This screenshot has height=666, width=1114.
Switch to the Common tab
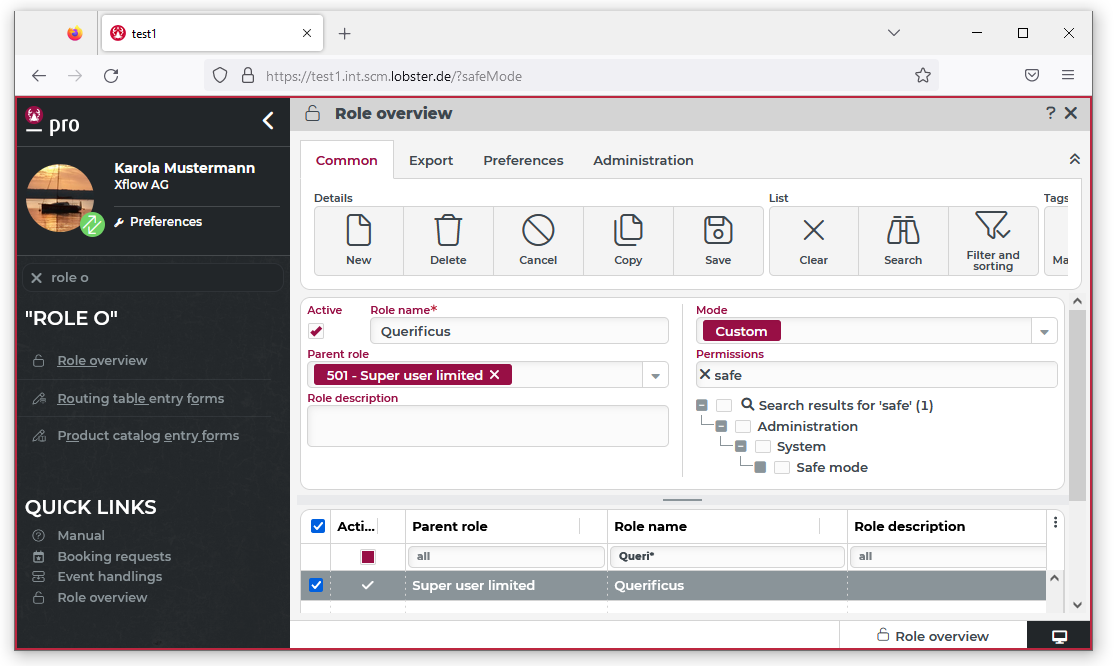(347, 161)
